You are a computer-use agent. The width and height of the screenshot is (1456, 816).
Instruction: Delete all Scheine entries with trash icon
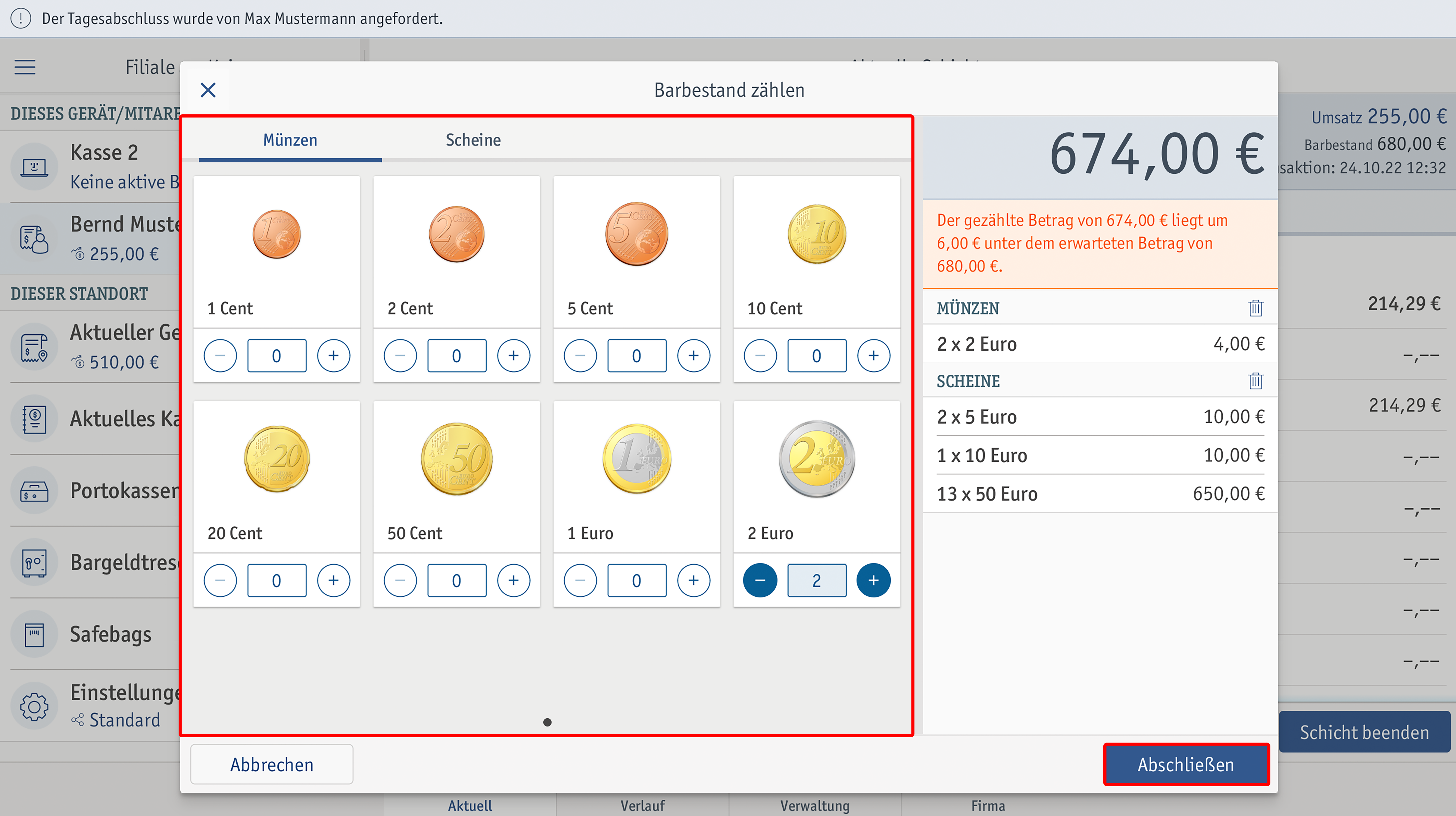point(1255,381)
